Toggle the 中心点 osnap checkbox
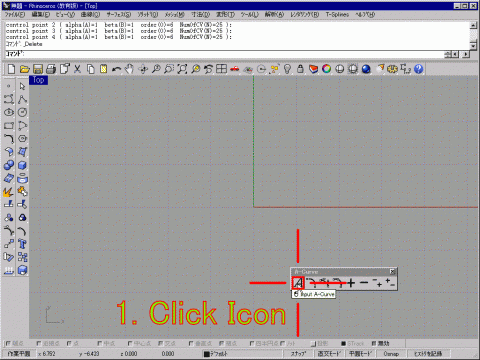 [x=130, y=343]
